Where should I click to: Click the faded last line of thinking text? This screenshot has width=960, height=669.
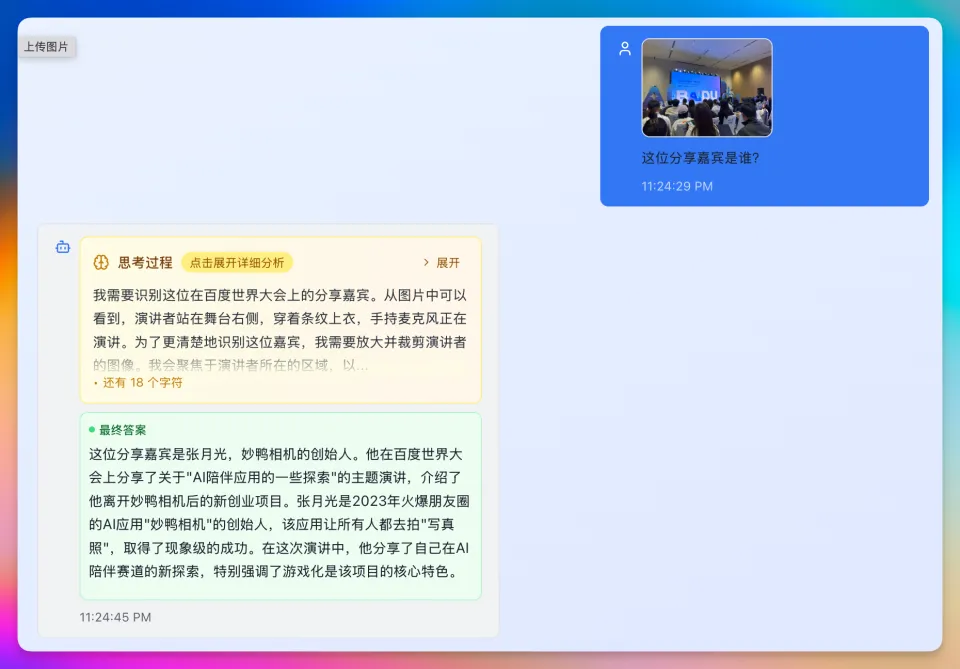point(230,365)
